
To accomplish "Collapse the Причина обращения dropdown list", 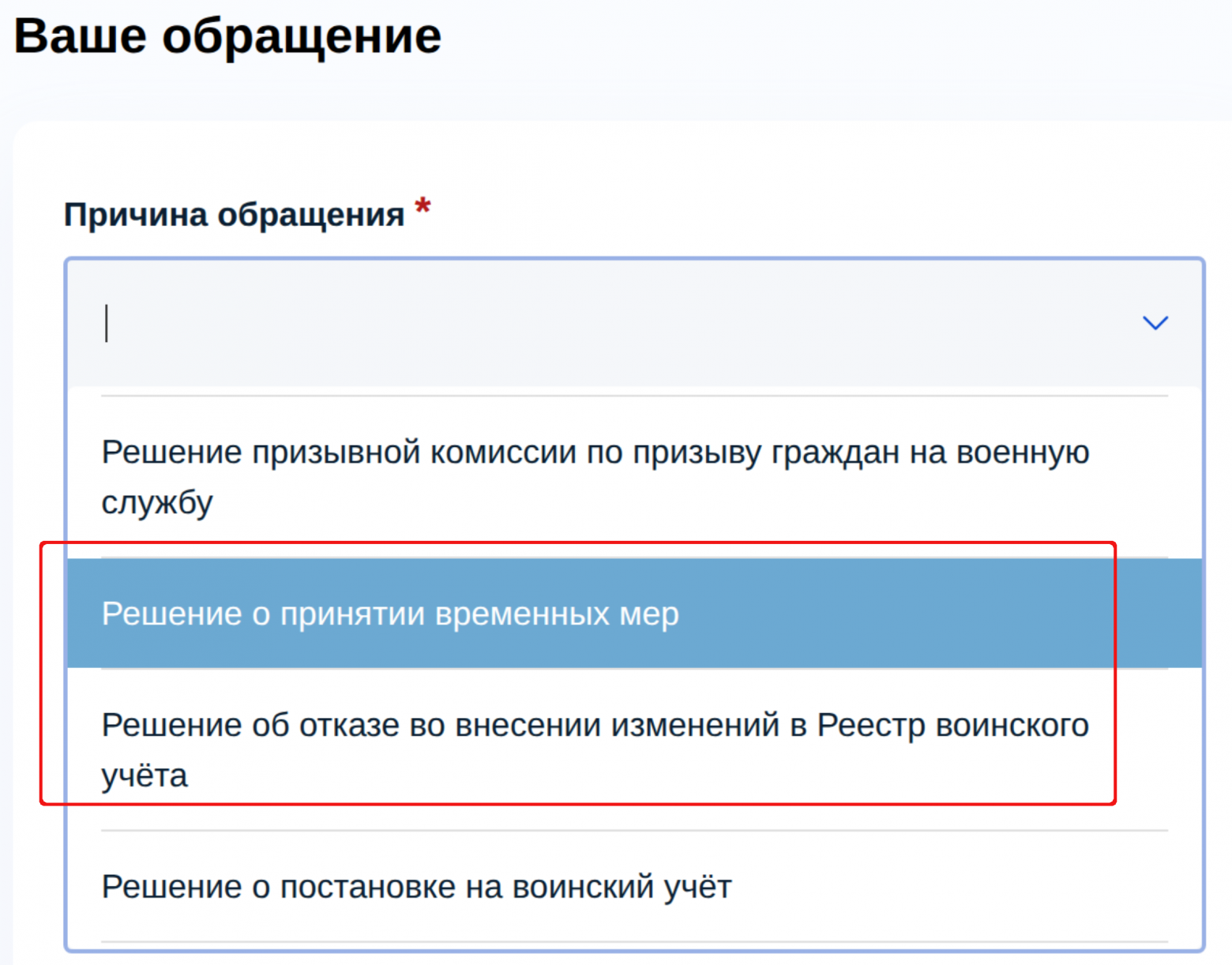I will pos(1155,323).
